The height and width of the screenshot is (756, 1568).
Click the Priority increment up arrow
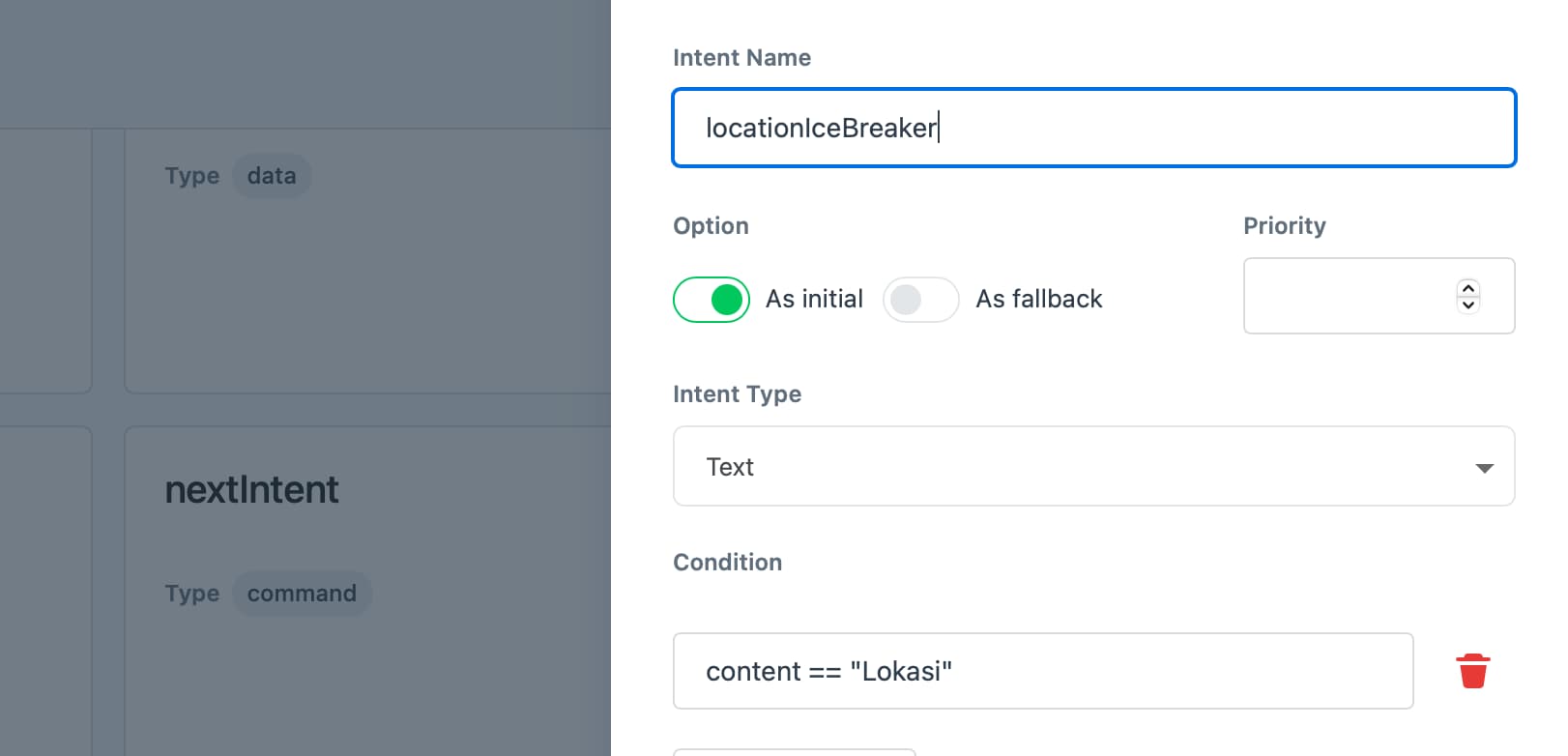[x=1467, y=288]
